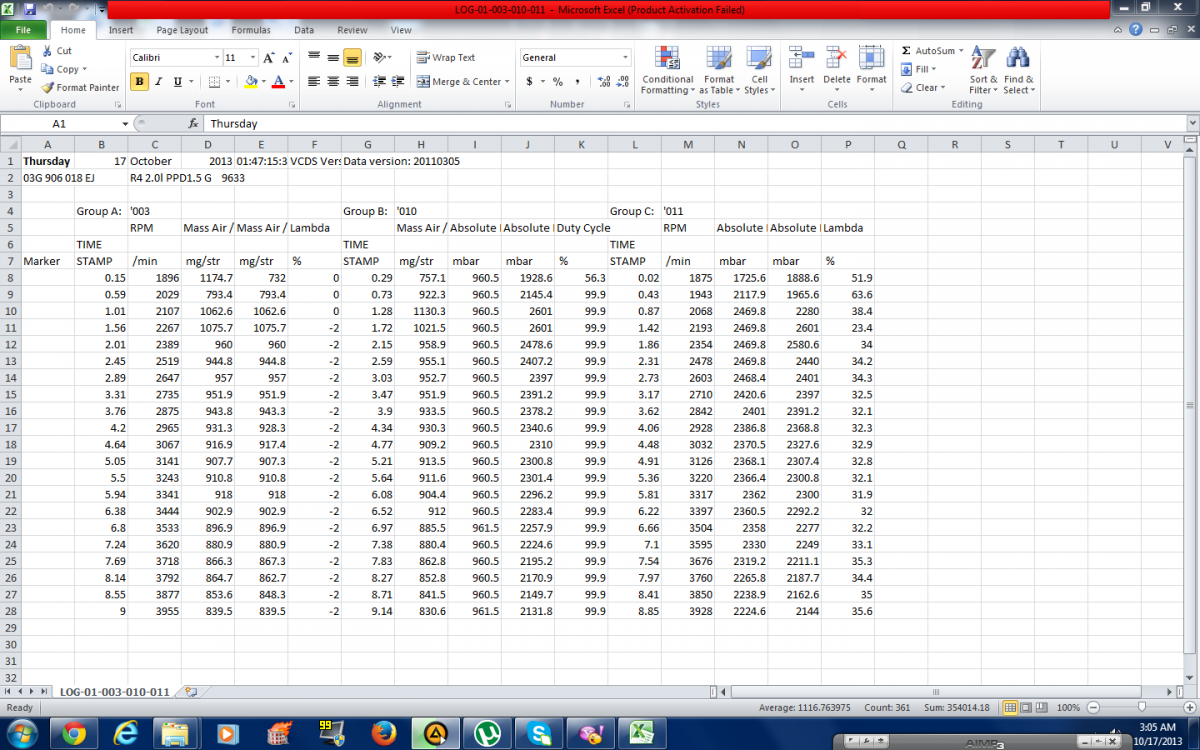
Task: Click the Borders button icon
Action: (215, 82)
